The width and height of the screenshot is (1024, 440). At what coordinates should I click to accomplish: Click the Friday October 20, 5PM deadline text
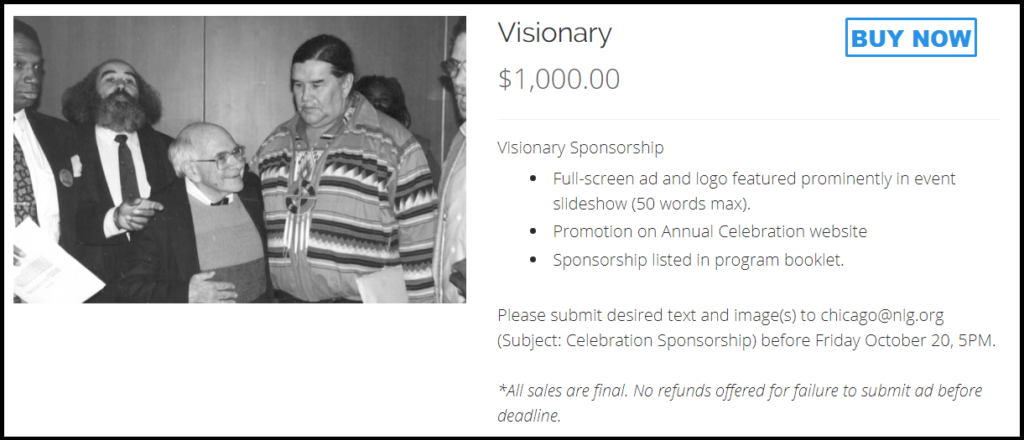pyautogui.click(x=907, y=341)
